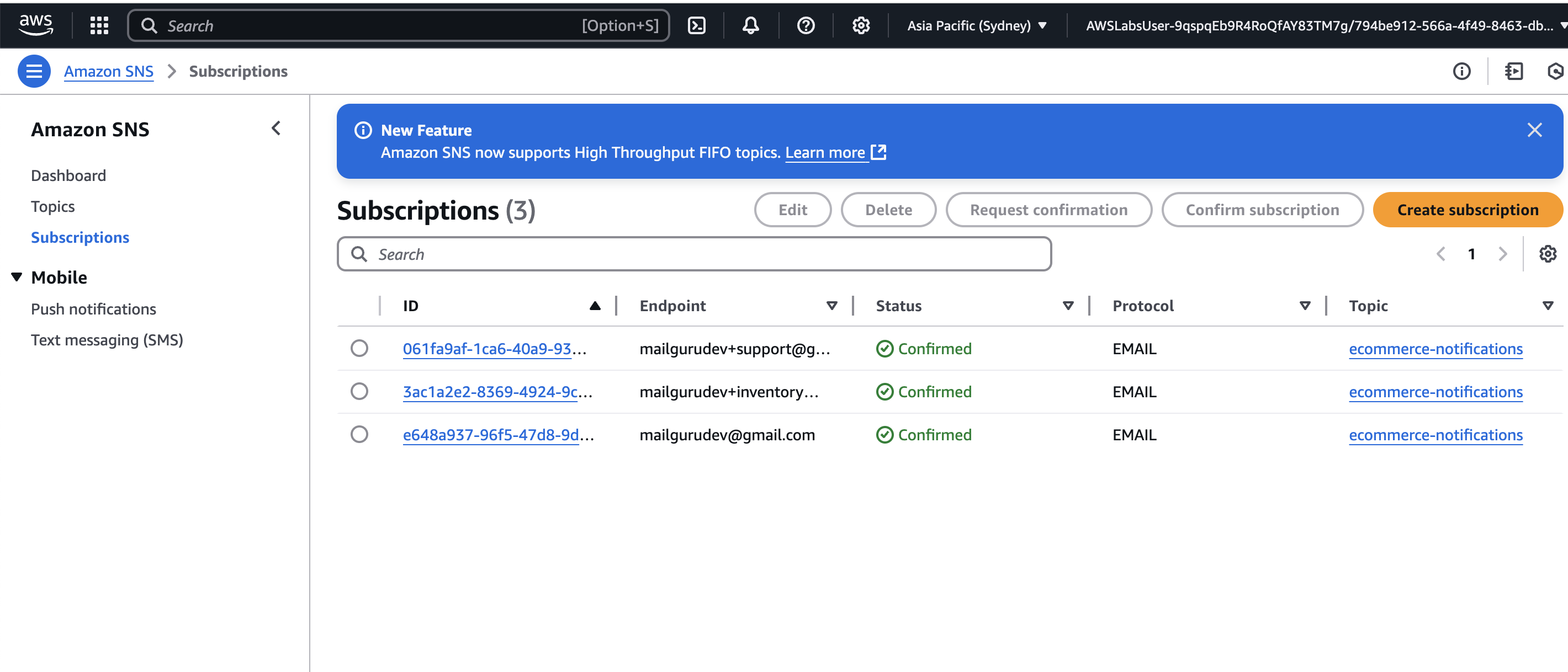Click Confirm subscription button

click(1262, 210)
